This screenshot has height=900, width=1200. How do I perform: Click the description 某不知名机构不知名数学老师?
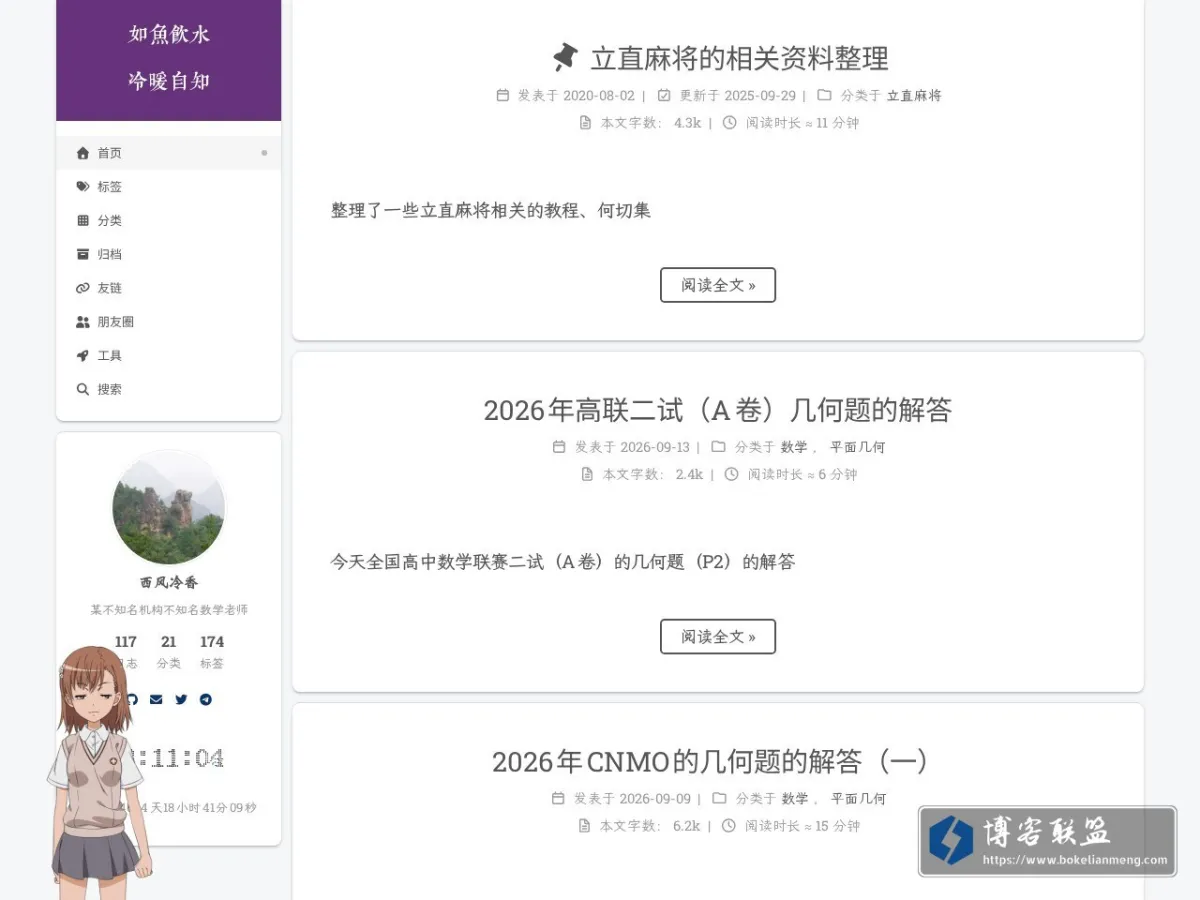coord(169,610)
